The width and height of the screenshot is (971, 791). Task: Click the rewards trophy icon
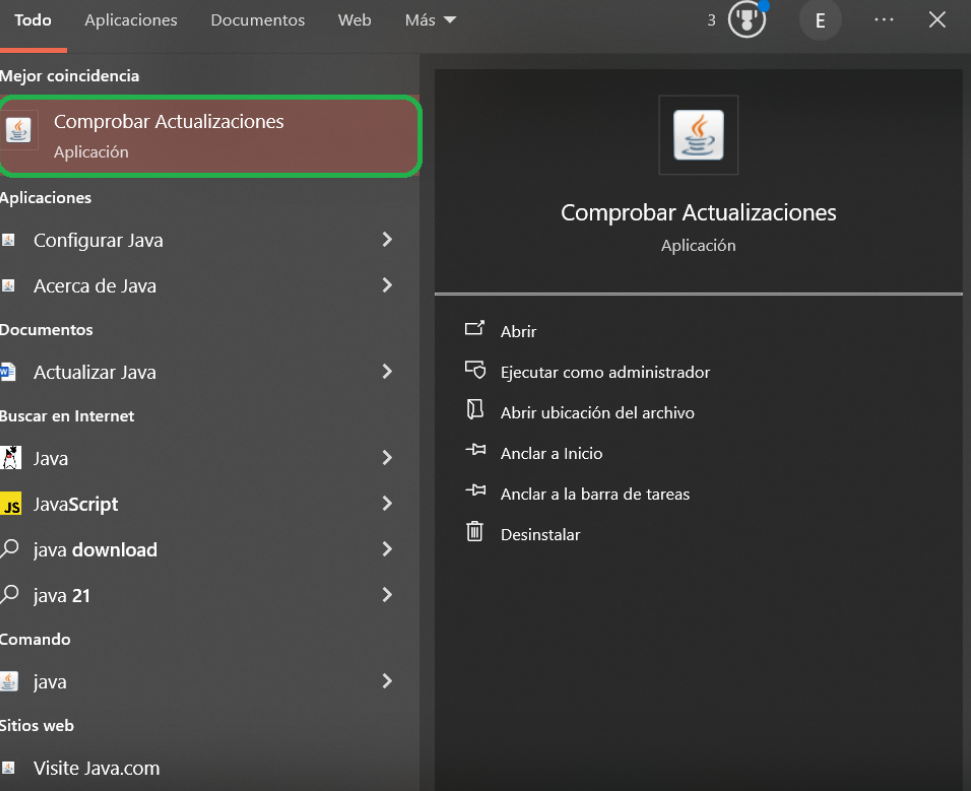746,20
